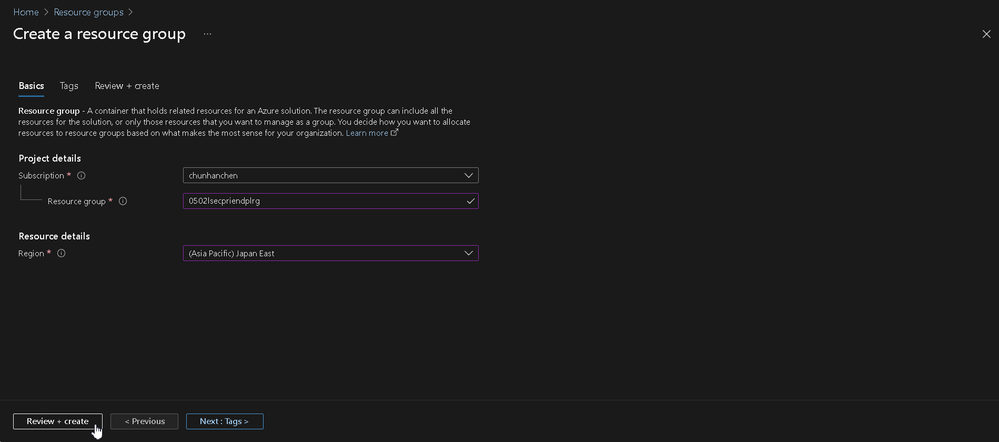Click the Resource group info icon
The image size is (999, 442).
(x=123, y=201)
